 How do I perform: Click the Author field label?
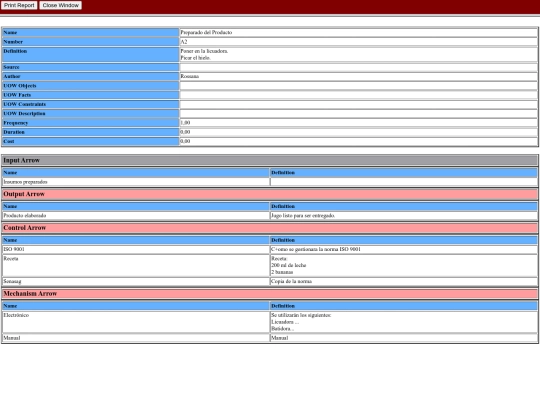click(12, 76)
